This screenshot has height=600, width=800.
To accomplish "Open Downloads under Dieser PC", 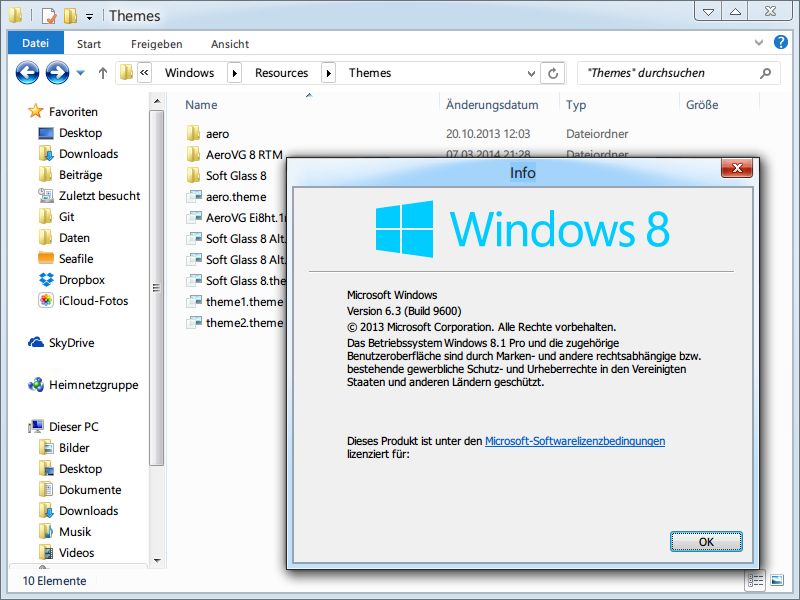I will 79,510.
